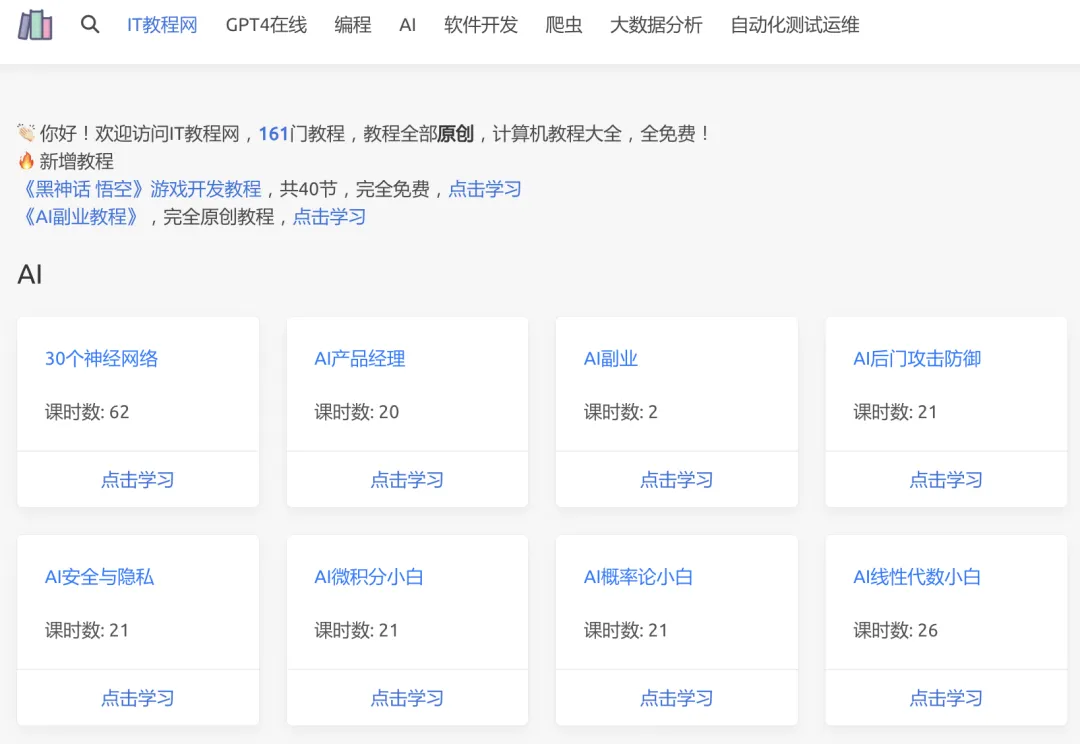Click 点击学习 in AI后门攻击防御 card
1080x744 pixels.
(946, 480)
